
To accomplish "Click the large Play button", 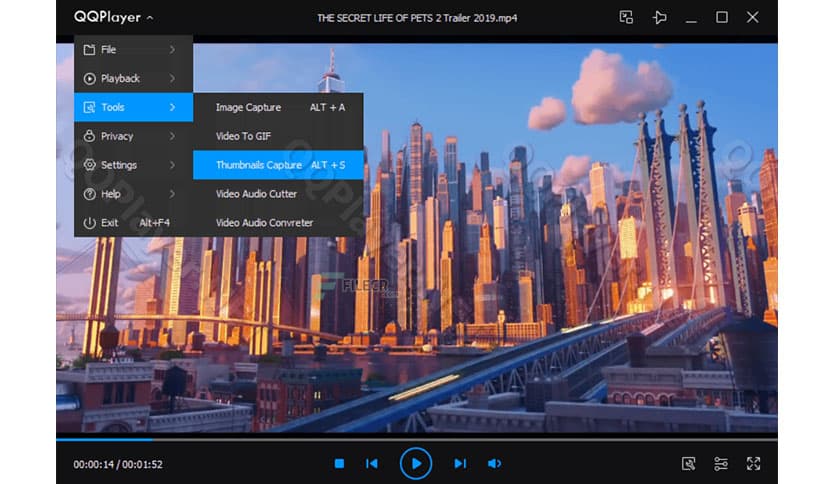I will click(x=416, y=463).
